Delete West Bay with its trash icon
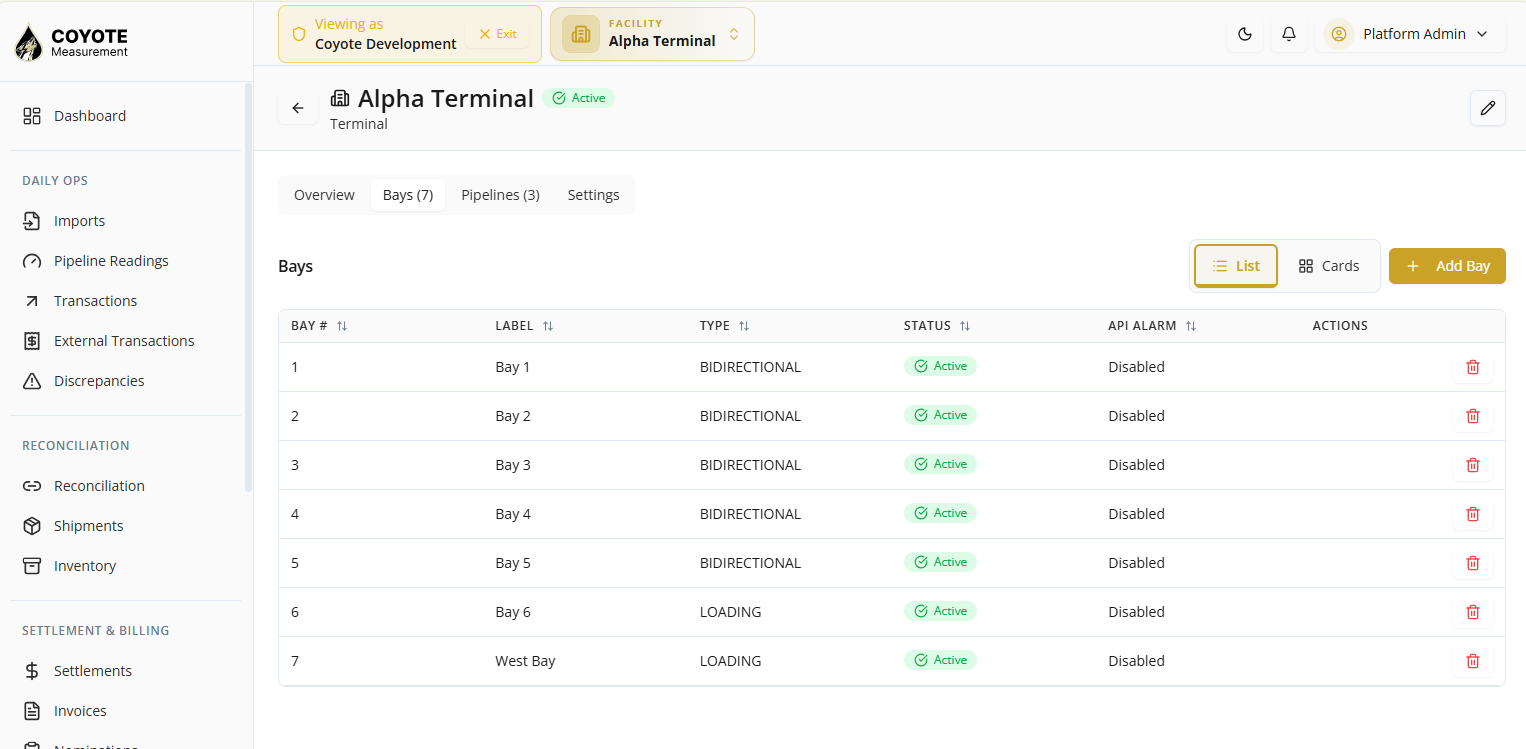The width and height of the screenshot is (1526, 749). [x=1472, y=661]
